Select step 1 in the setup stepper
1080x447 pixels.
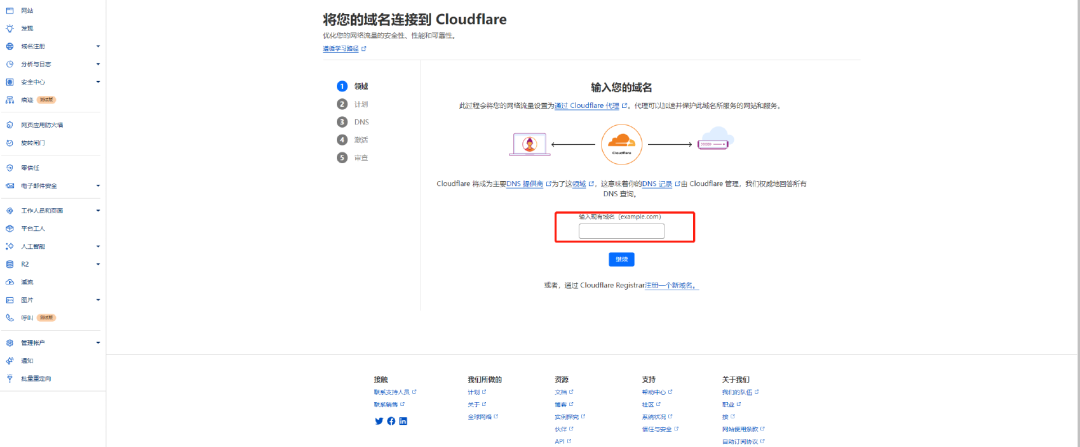coord(353,87)
